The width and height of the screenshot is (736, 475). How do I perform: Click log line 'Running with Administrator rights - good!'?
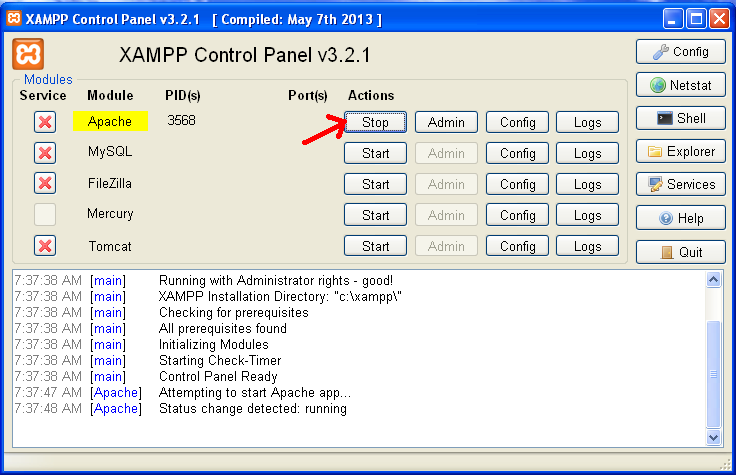click(276, 281)
